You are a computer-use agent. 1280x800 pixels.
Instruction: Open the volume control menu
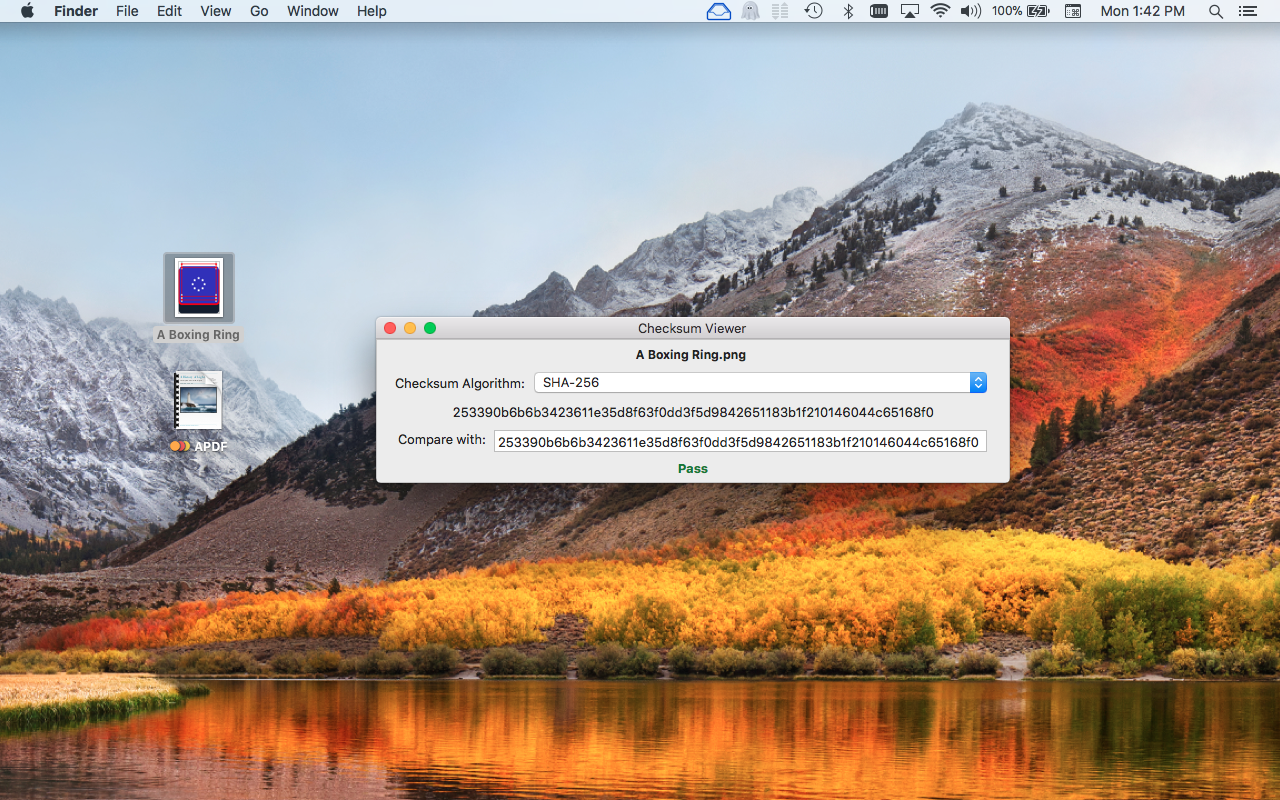[x=970, y=11]
